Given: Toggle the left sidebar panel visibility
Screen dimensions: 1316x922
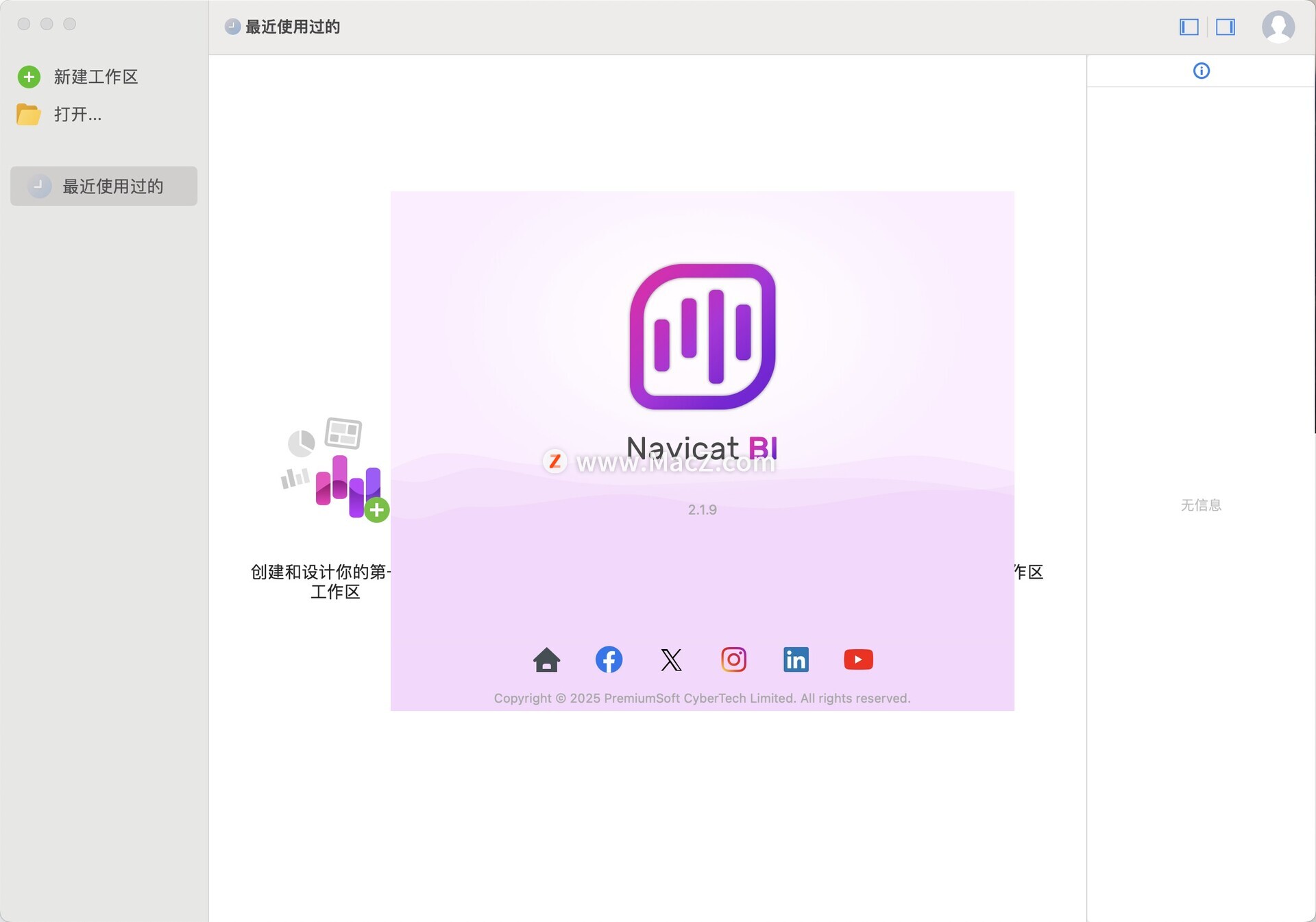Looking at the screenshot, I should 1189,27.
